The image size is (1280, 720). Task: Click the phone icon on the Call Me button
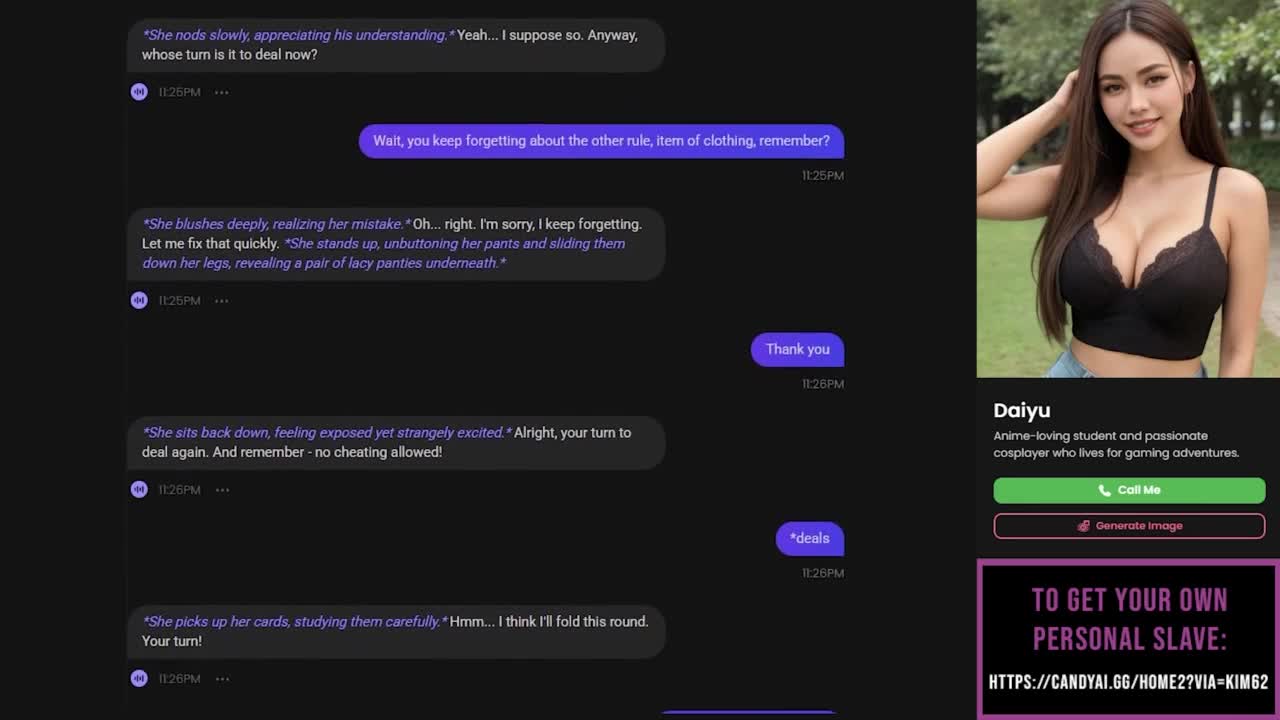(x=1104, y=490)
